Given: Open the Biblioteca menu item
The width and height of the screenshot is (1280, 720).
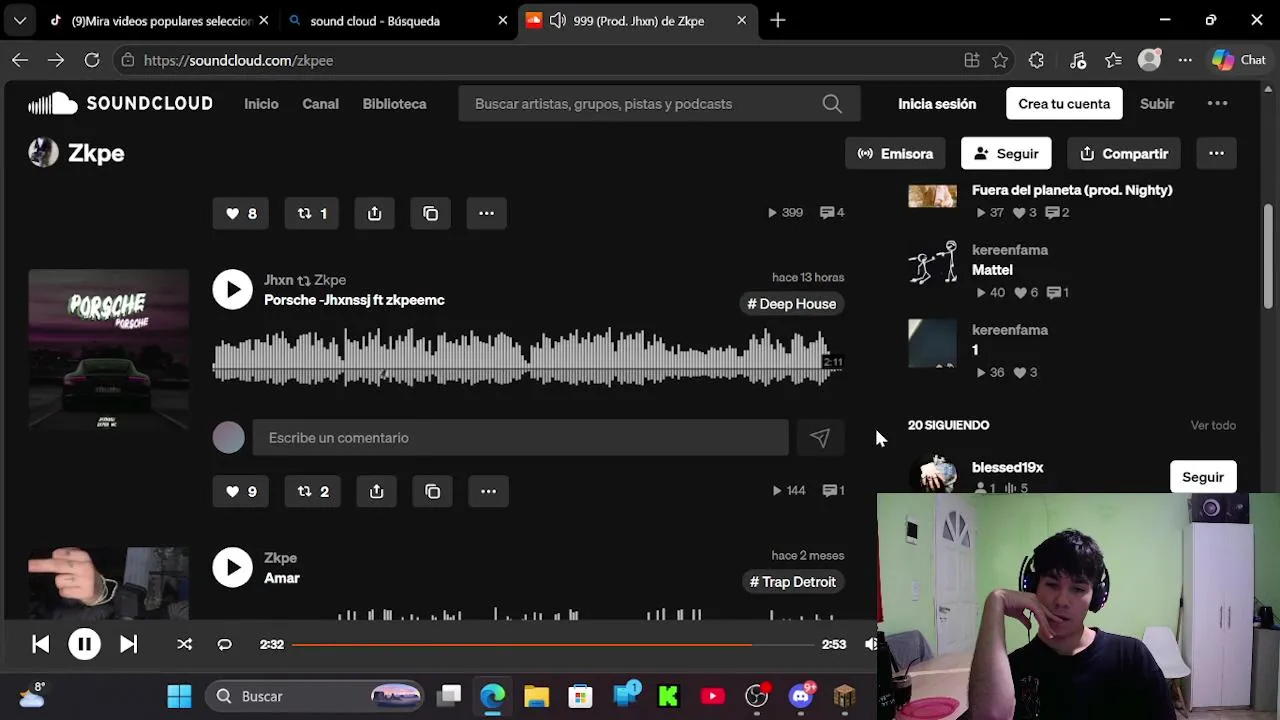Looking at the screenshot, I should click(x=394, y=104).
